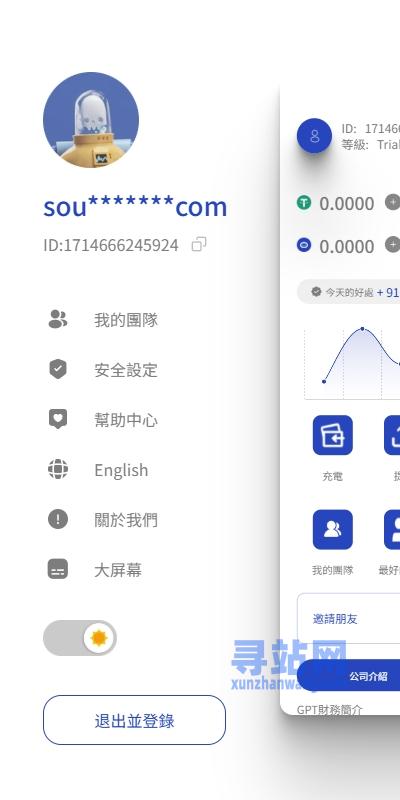The width and height of the screenshot is (400, 800).
Task: Add funds with the plus beside the USDT balance
Action: click(392, 202)
